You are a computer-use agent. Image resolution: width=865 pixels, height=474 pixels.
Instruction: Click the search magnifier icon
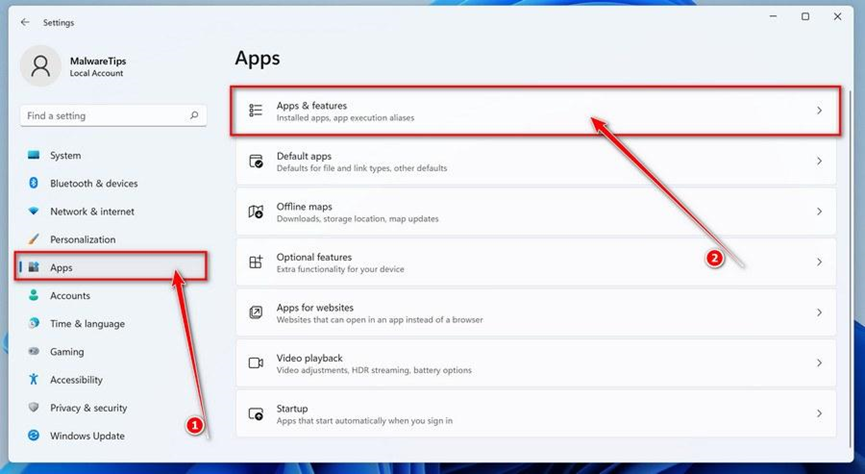(x=194, y=115)
